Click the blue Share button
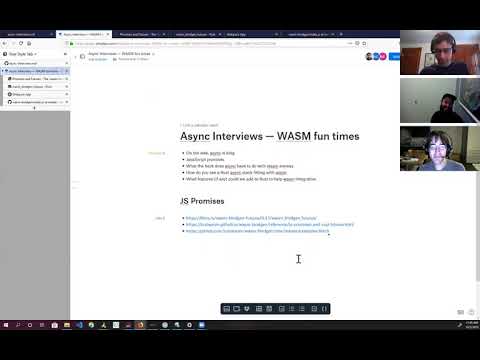 [395, 57]
